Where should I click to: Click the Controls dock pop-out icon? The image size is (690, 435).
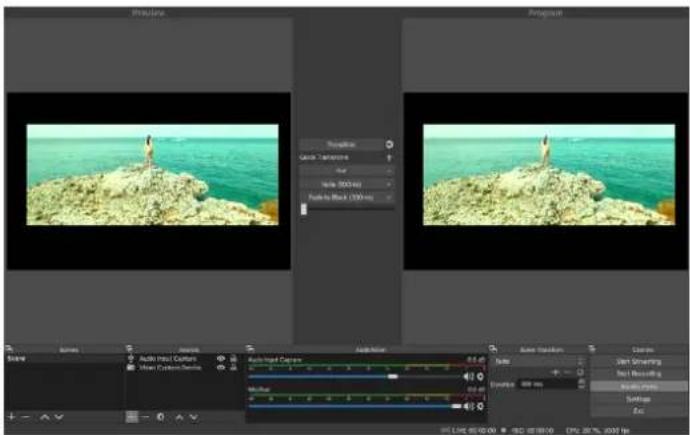(x=592, y=349)
